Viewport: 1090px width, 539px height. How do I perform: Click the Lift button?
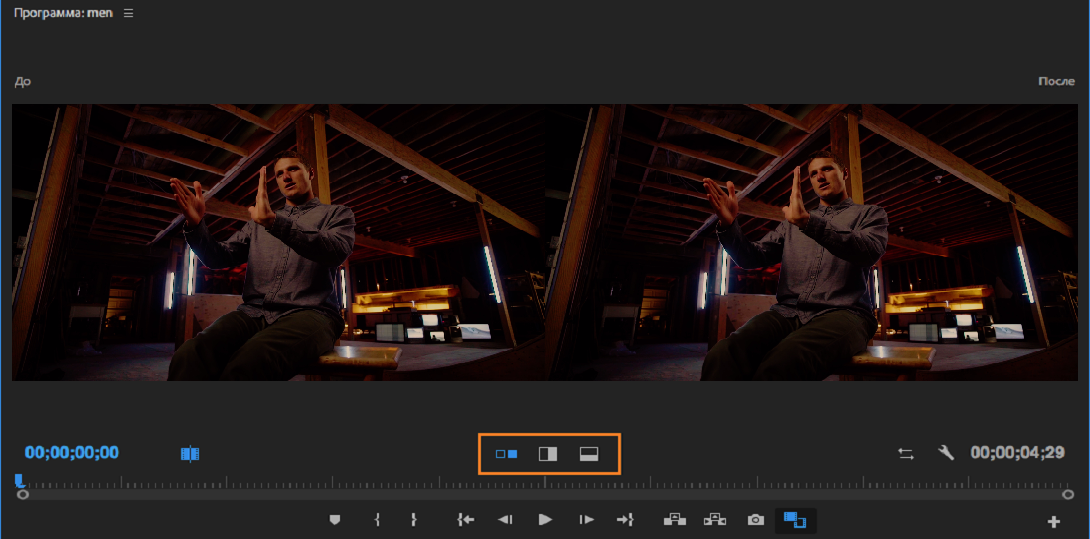675,520
